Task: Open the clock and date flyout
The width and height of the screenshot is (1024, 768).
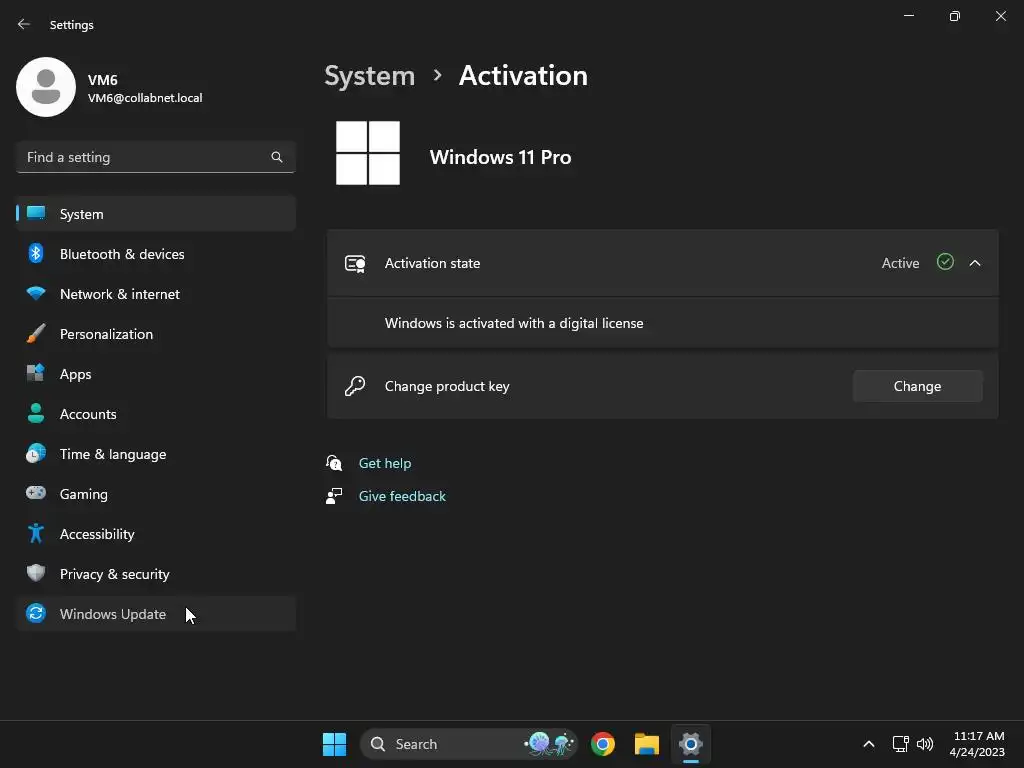Action: tap(977, 744)
